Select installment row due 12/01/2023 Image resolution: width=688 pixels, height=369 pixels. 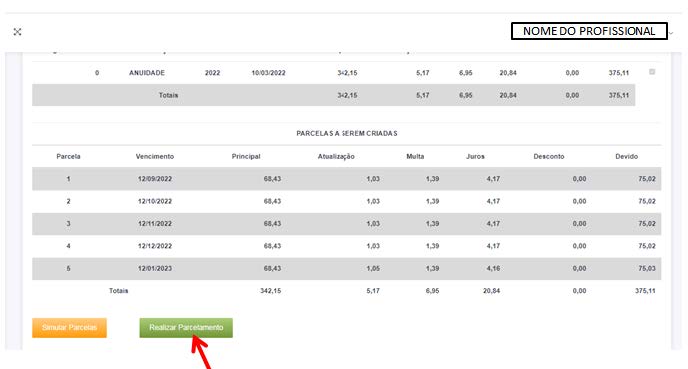(x=347, y=268)
